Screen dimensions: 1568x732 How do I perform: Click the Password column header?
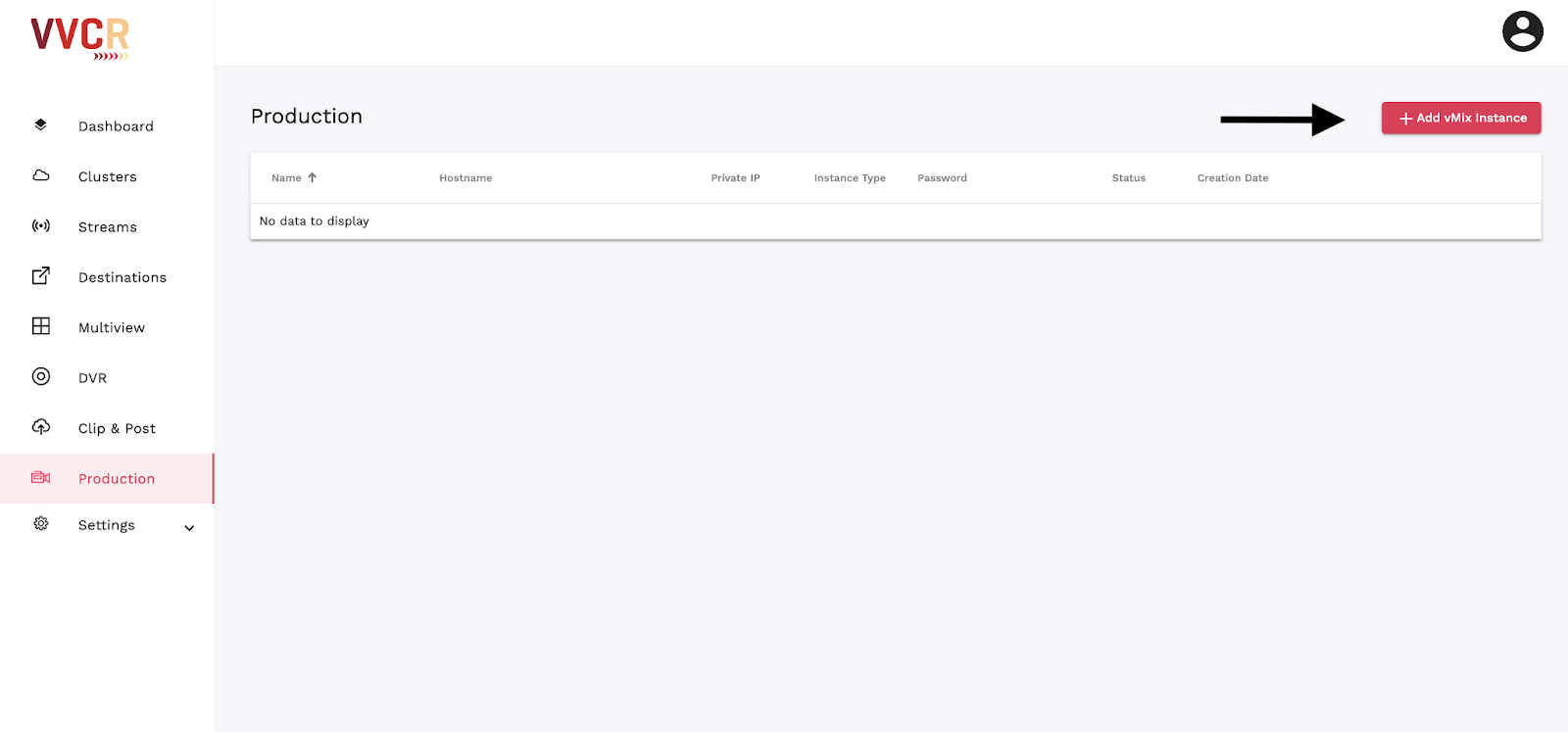click(x=942, y=178)
